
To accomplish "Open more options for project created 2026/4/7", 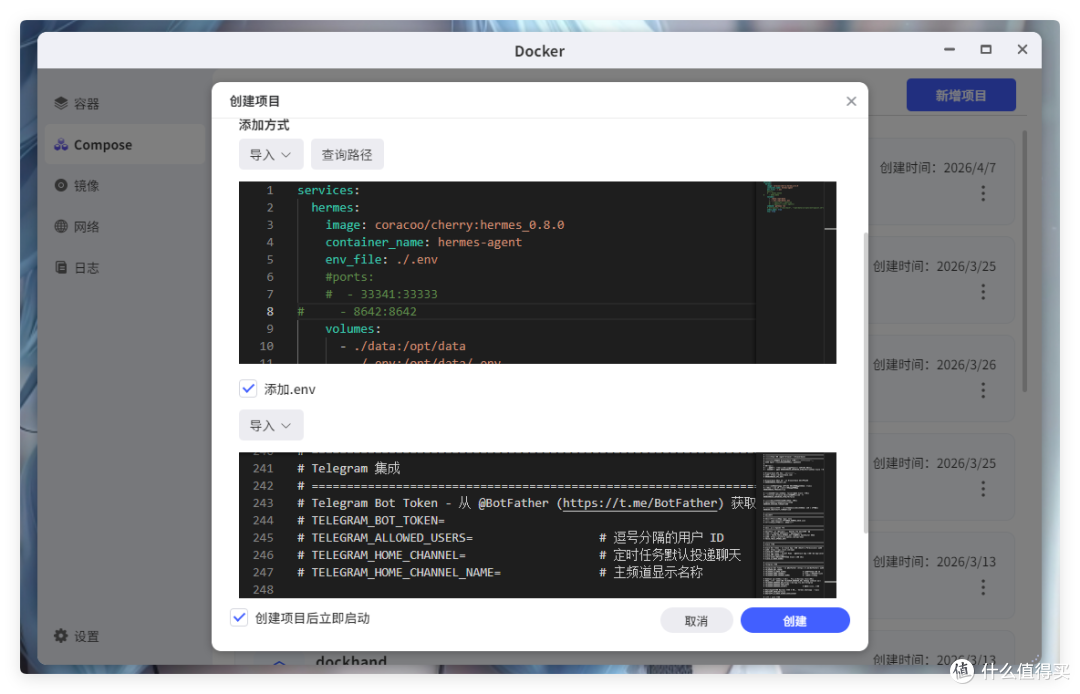I will pyautogui.click(x=983, y=193).
